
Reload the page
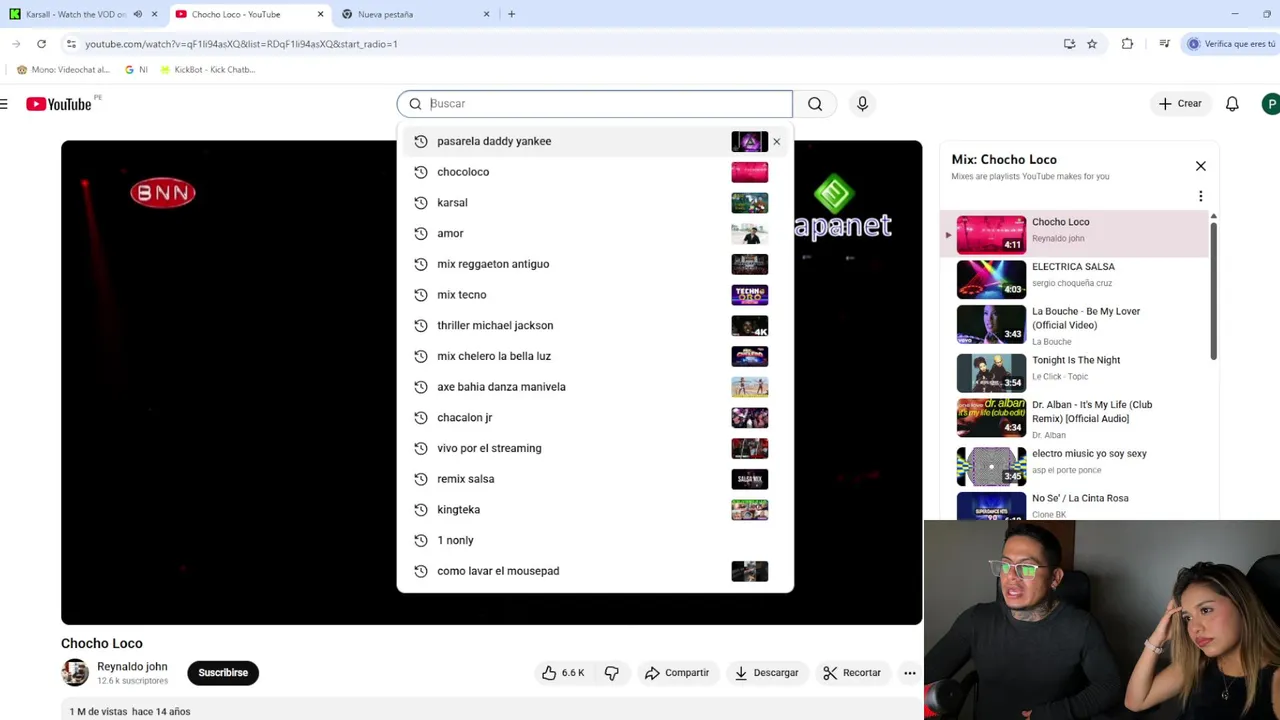(x=41, y=44)
